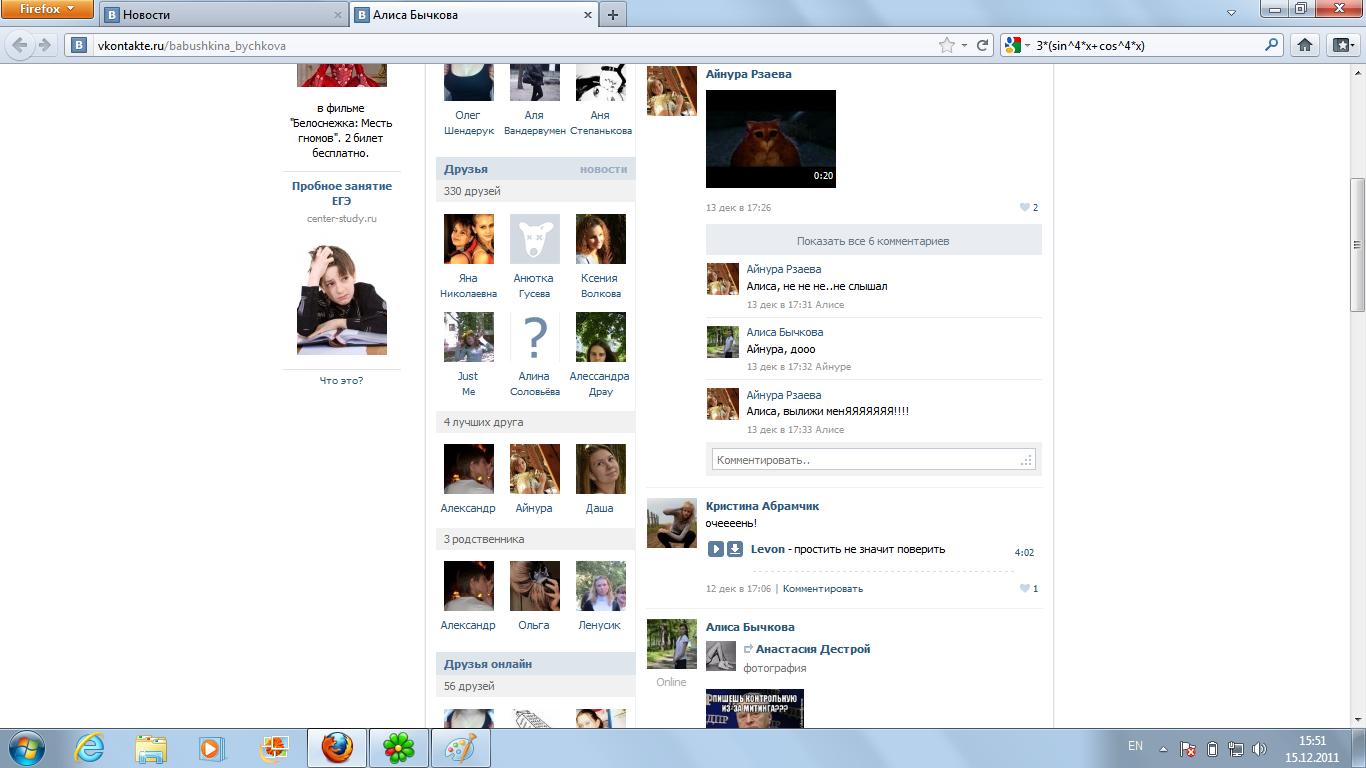The image size is (1366, 768).
Task: Open the Анастасия Дестрой repost link
Action: pos(813,649)
